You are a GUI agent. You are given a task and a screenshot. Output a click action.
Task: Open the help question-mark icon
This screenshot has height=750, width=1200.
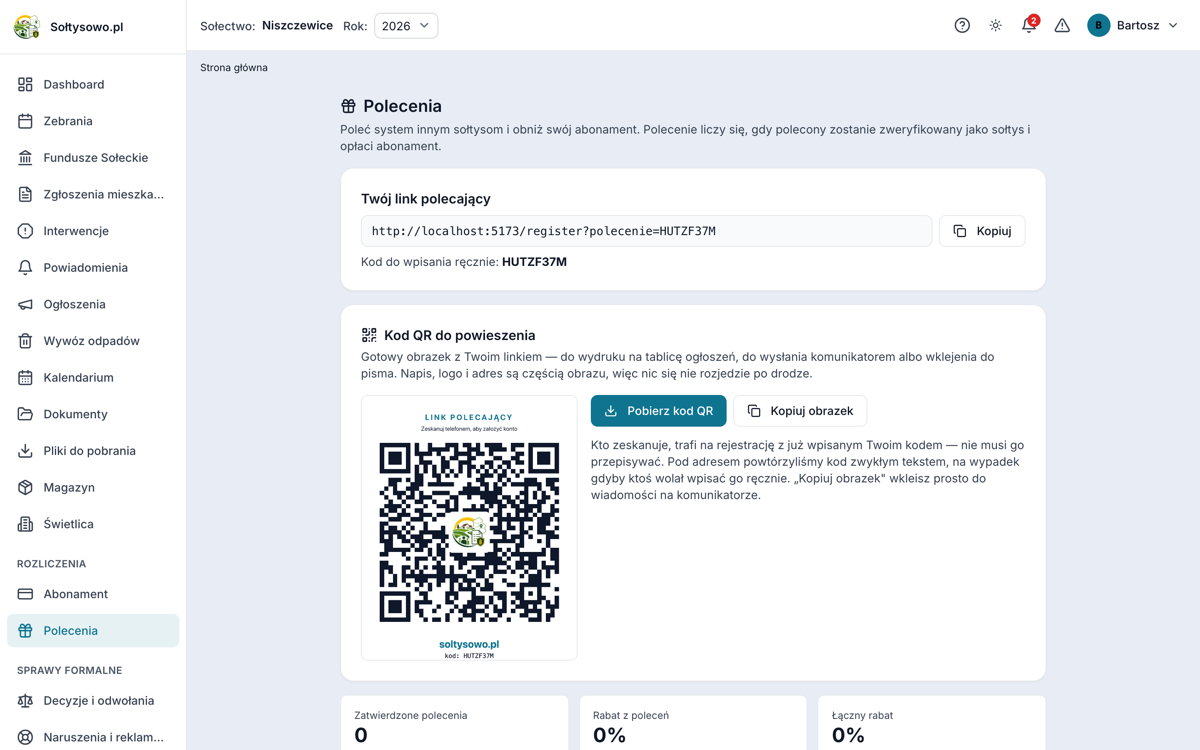[x=962, y=26]
